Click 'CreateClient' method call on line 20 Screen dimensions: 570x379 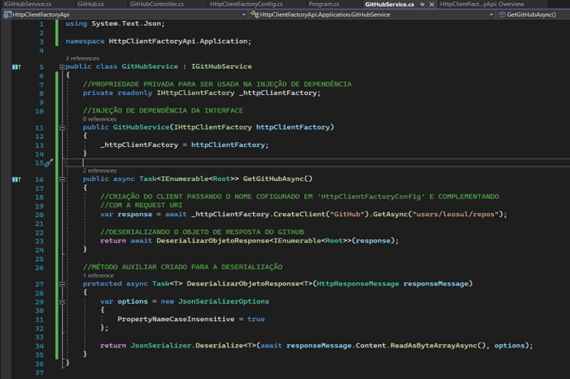coord(299,214)
